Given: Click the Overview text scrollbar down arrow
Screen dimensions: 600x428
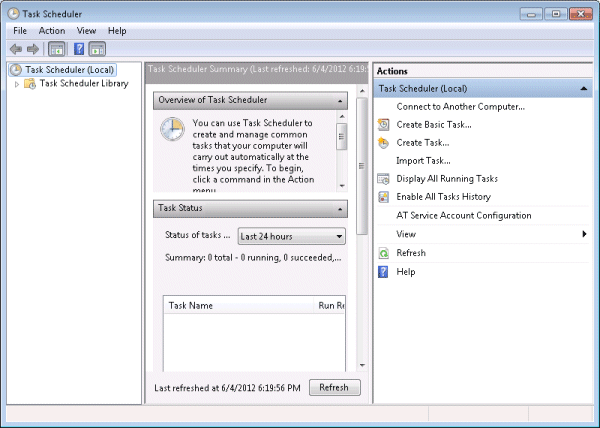Looking at the screenshot, I should 342,186.
